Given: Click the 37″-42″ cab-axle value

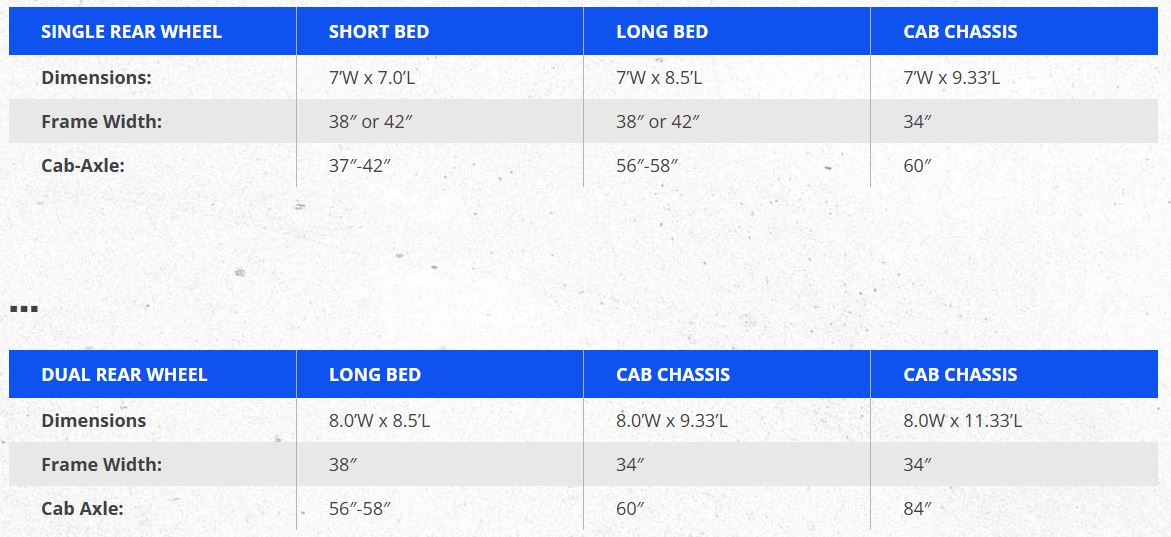Looking at the screenshot, I should click(x=359, y=165).
